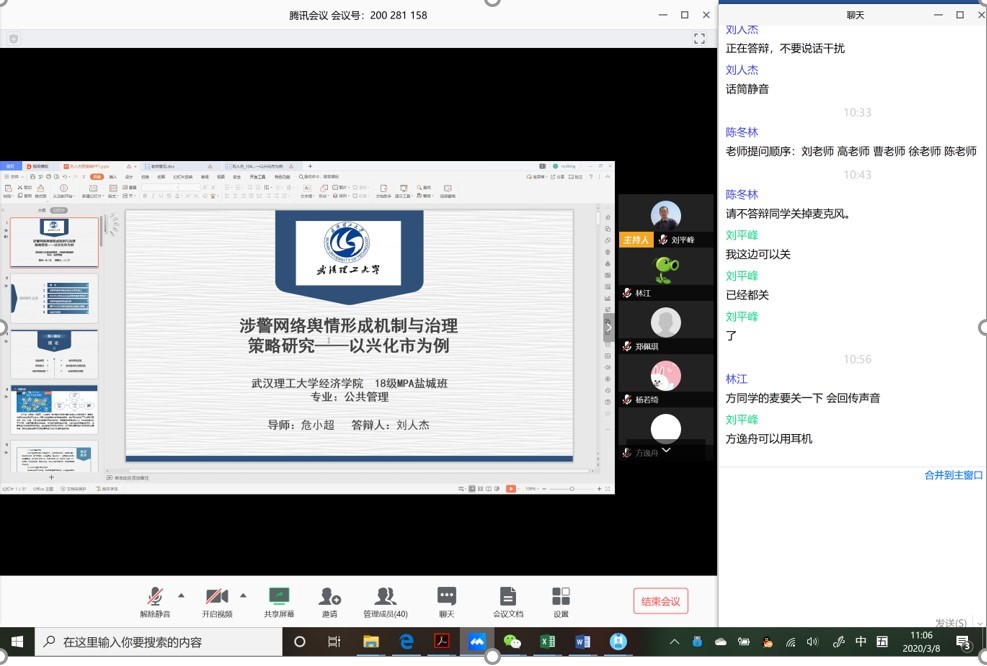Image resolution: width=987 pixels, height=666 pixels.
Task: Toggle the 中 input method indicator
Action: pos(860,642)
